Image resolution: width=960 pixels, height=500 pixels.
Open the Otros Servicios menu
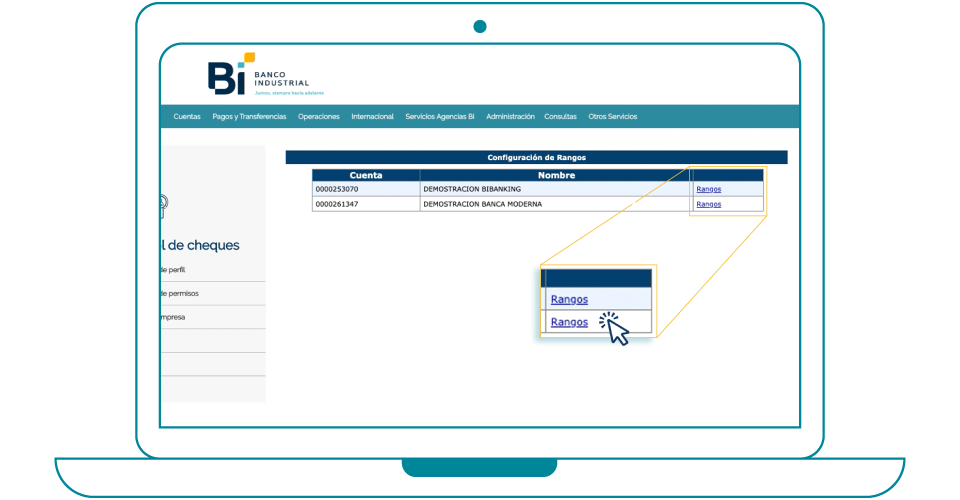(612, 117)
